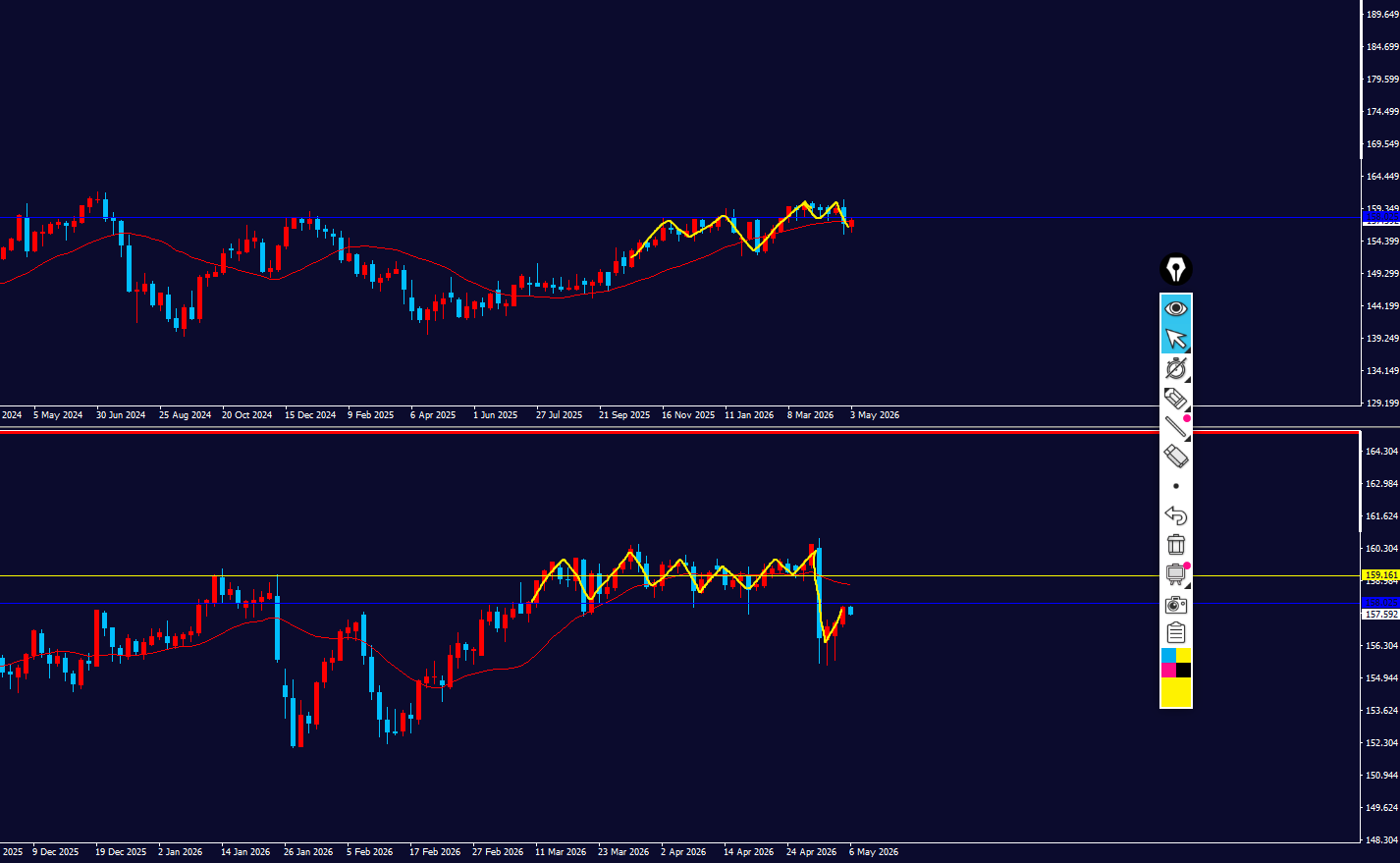Viewport: 1400px width, 863px height.
Task: Expand the line tool options corner arrow
Action: coord(1187,438)
